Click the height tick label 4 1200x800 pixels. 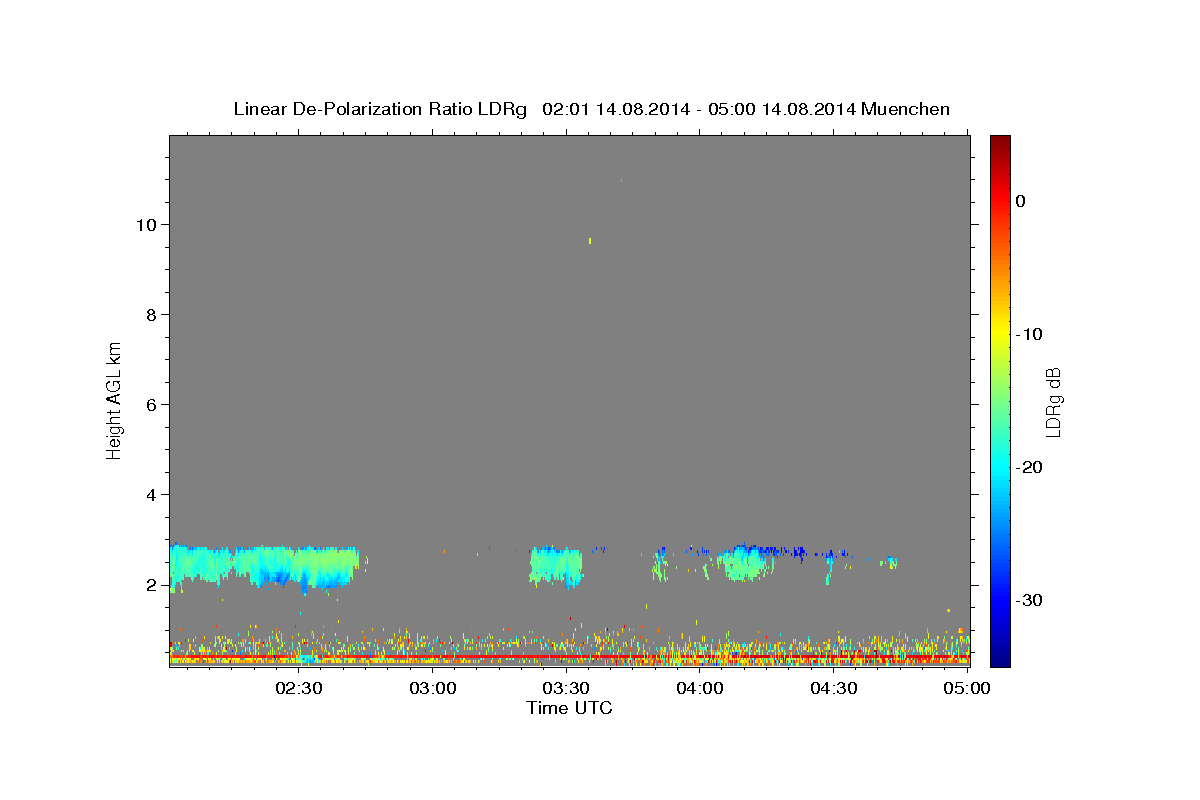click(150, 495)
